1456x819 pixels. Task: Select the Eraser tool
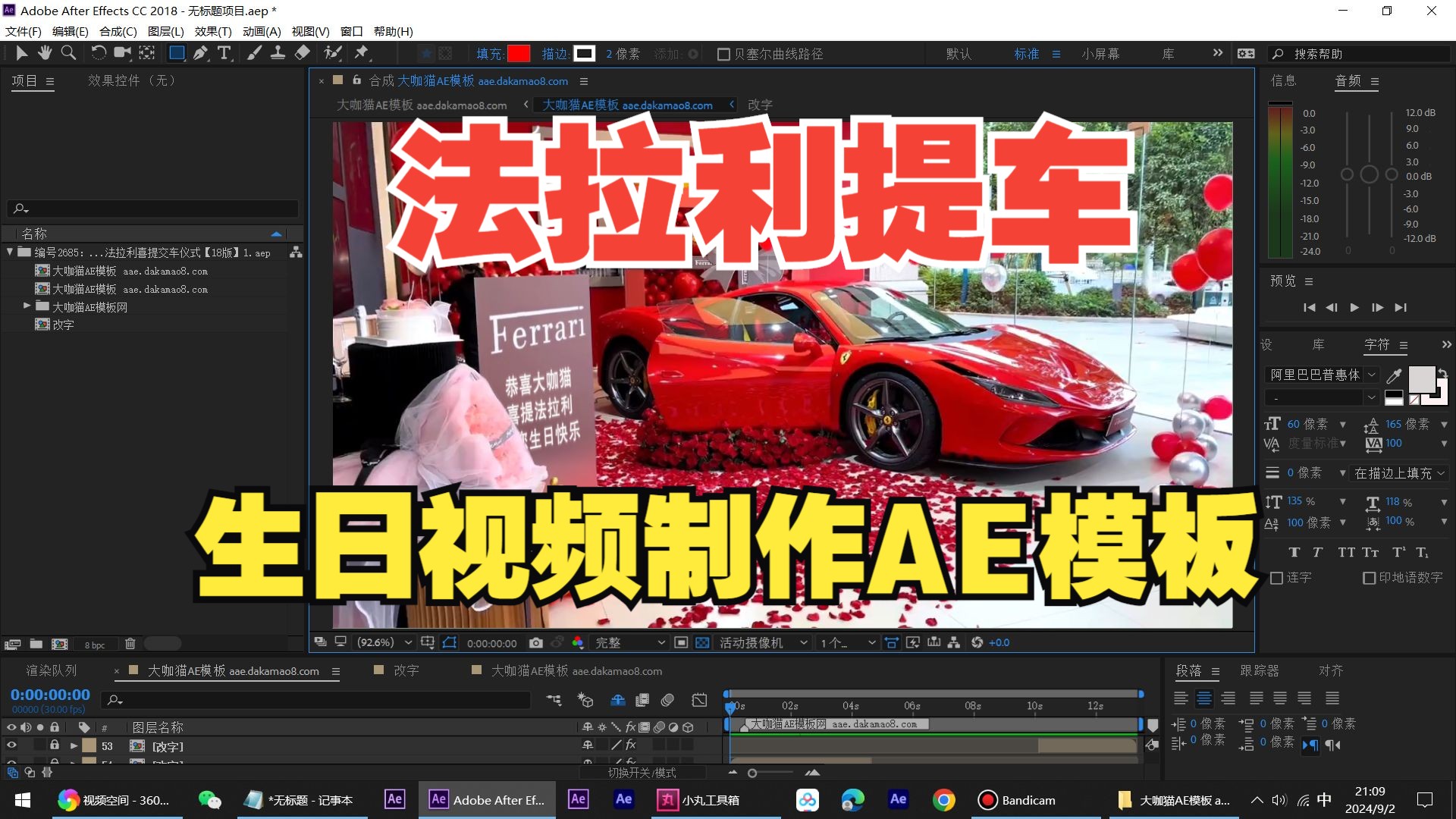coord(302,53)
